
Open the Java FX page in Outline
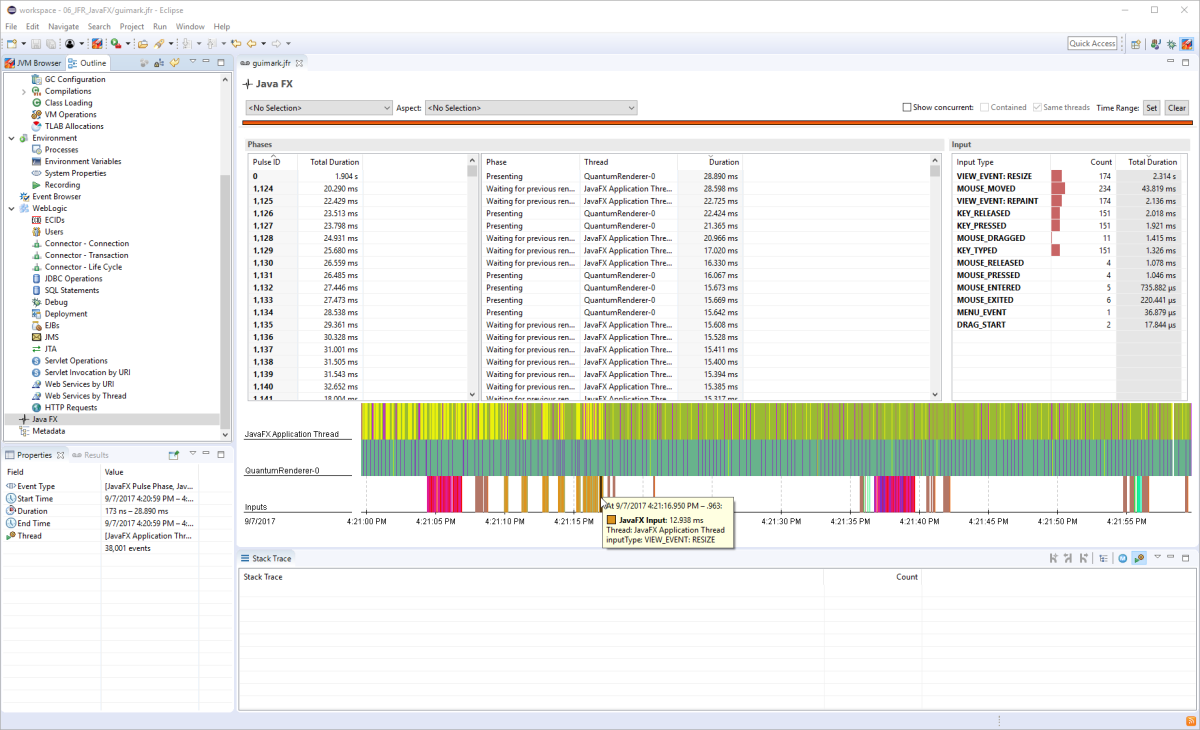pos(44,420)
